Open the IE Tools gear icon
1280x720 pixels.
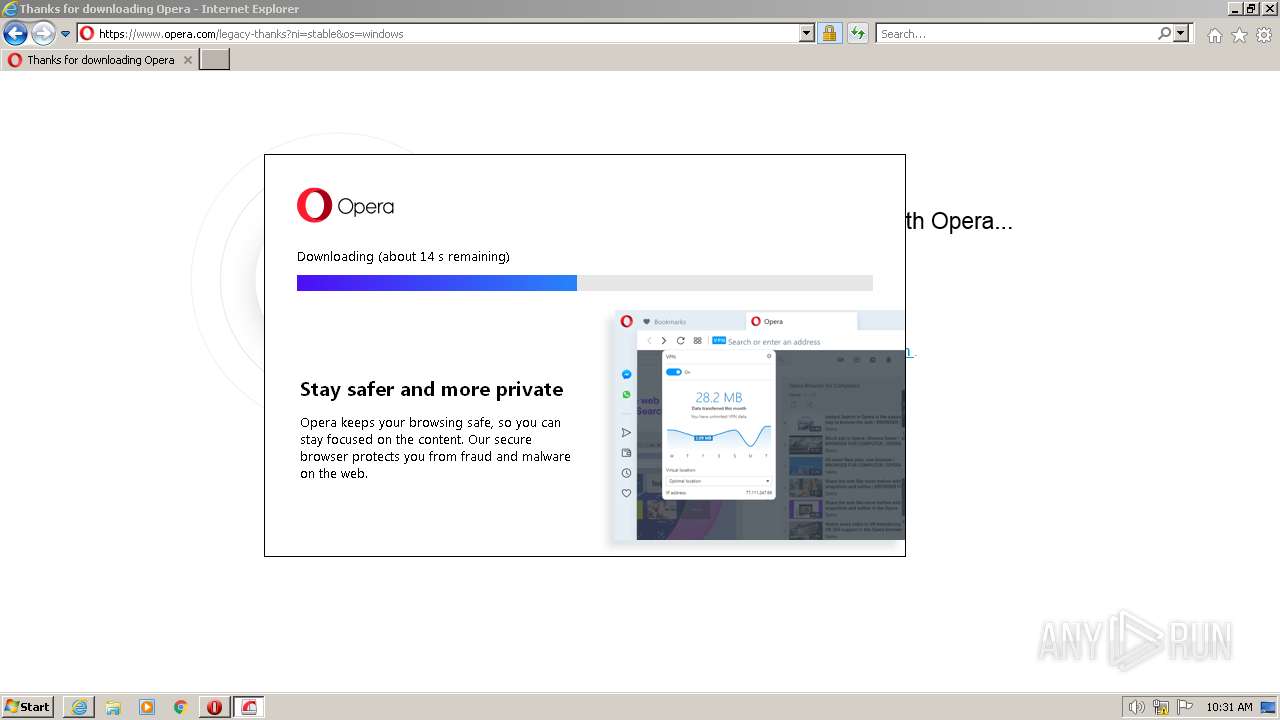click(x=1264, y=35)
